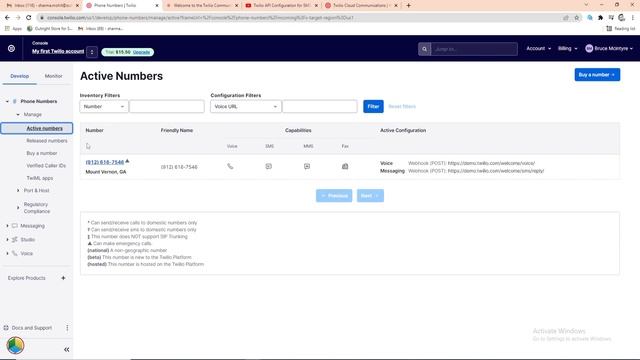Switch to the Monitor tab

point(53,76)
